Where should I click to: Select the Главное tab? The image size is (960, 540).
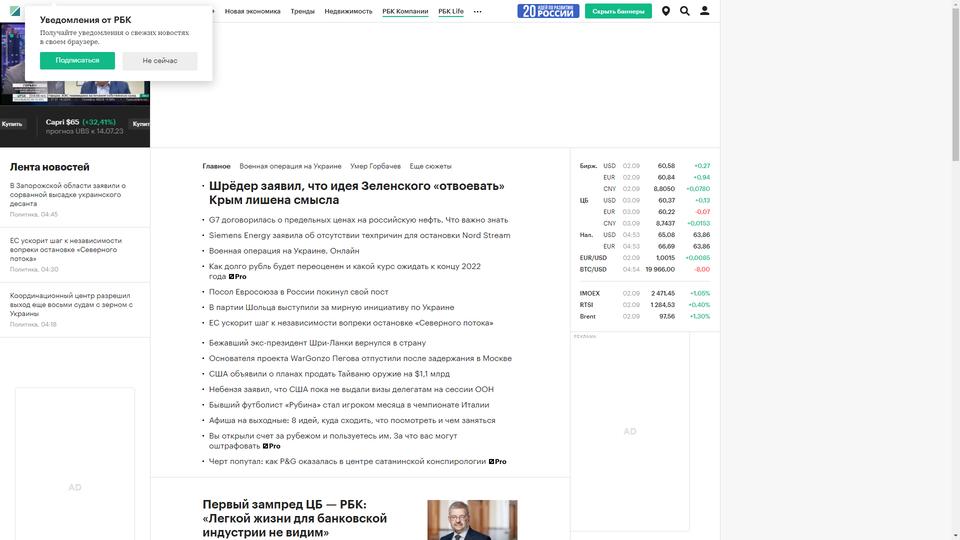pyautogui.click(x=216, y=166)
